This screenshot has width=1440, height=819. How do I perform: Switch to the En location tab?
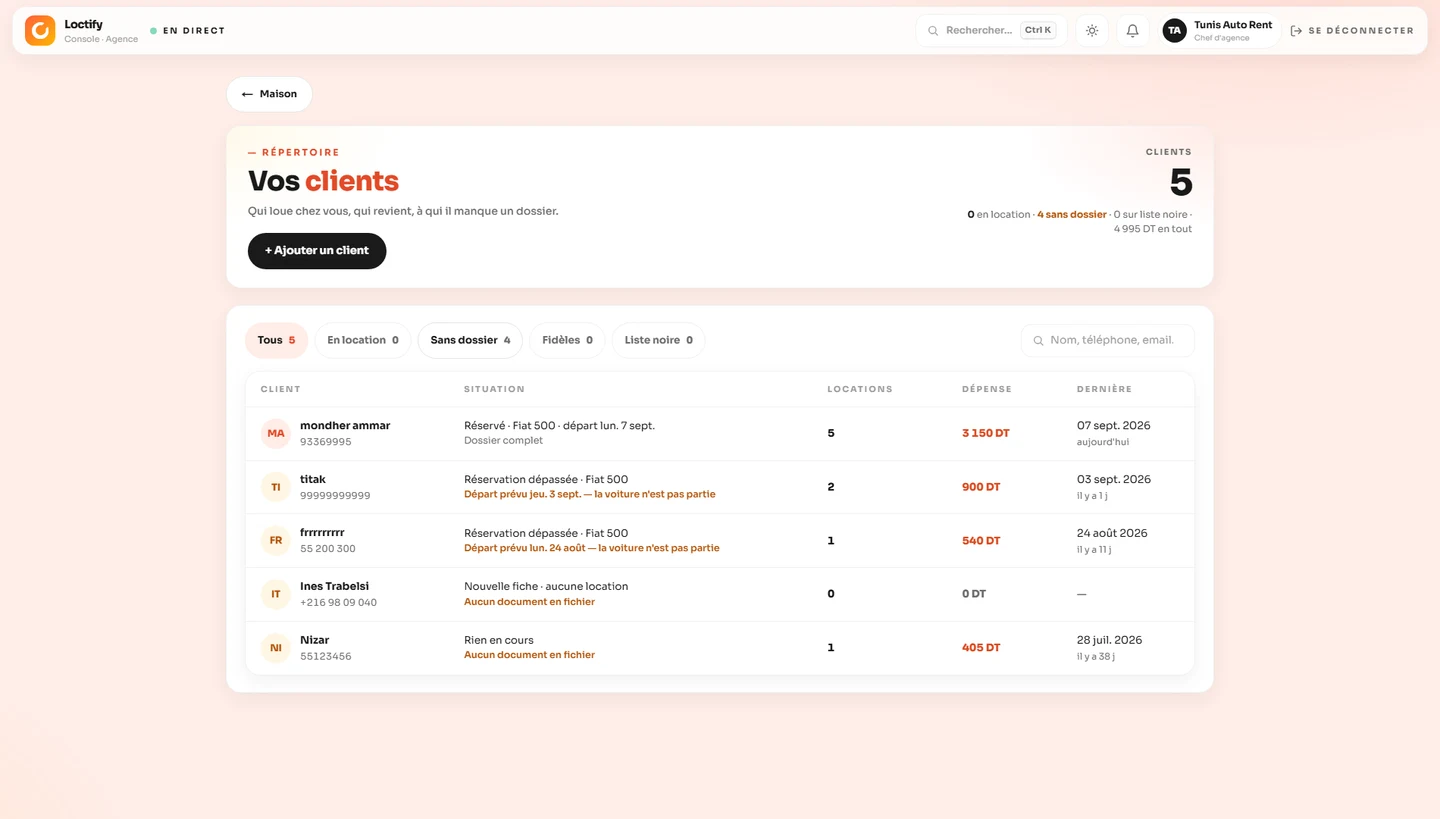tap(363, 340)
